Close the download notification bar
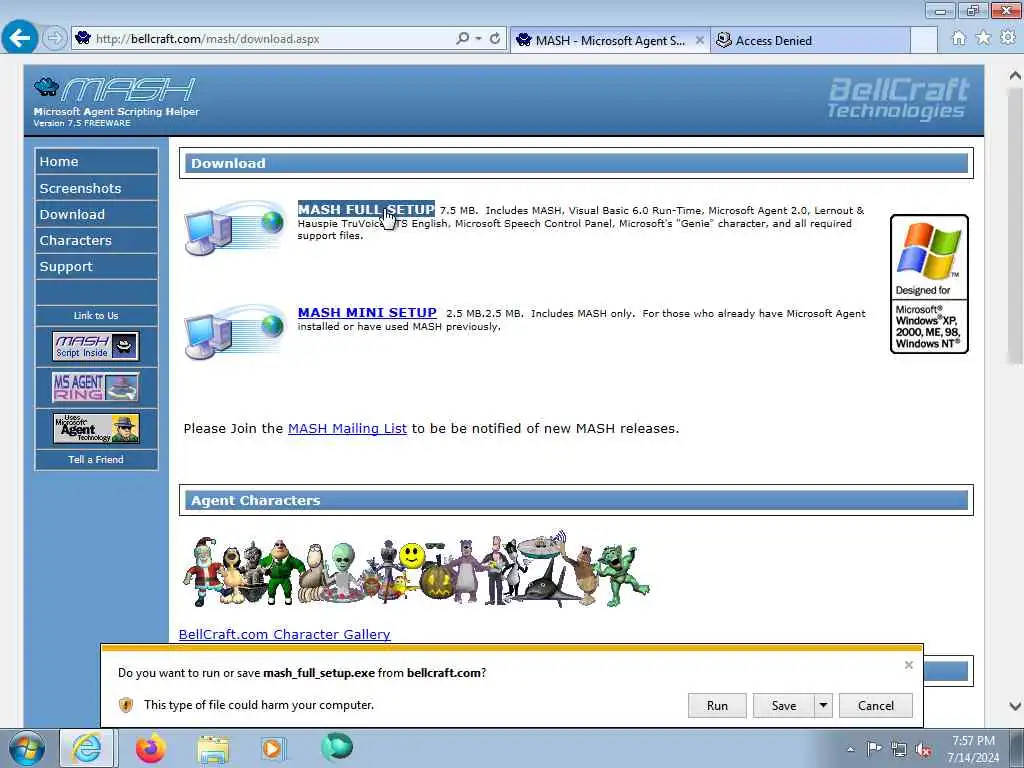This screenshot has width=1024, height=768. coord(908,665)
